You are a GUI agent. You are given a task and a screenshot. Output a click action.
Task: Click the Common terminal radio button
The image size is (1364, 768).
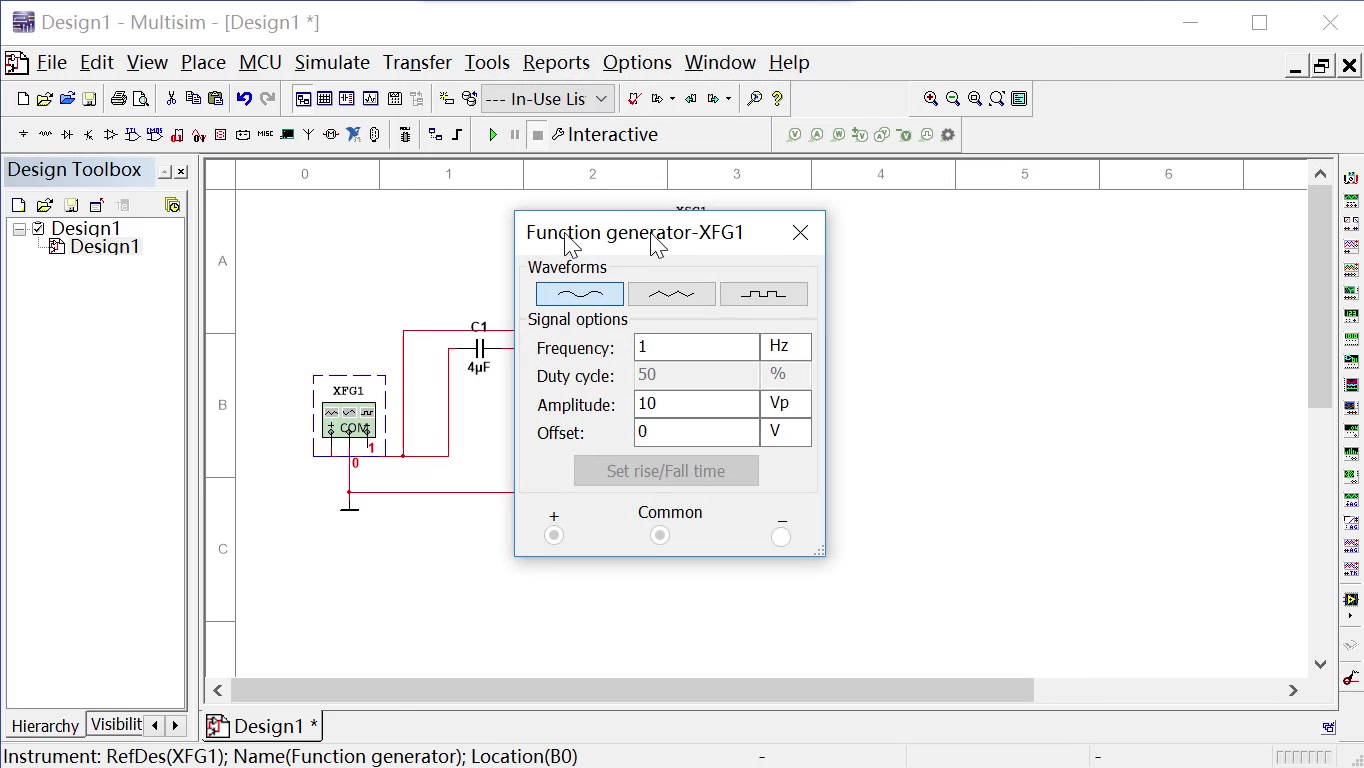click(x=660, y=536)
